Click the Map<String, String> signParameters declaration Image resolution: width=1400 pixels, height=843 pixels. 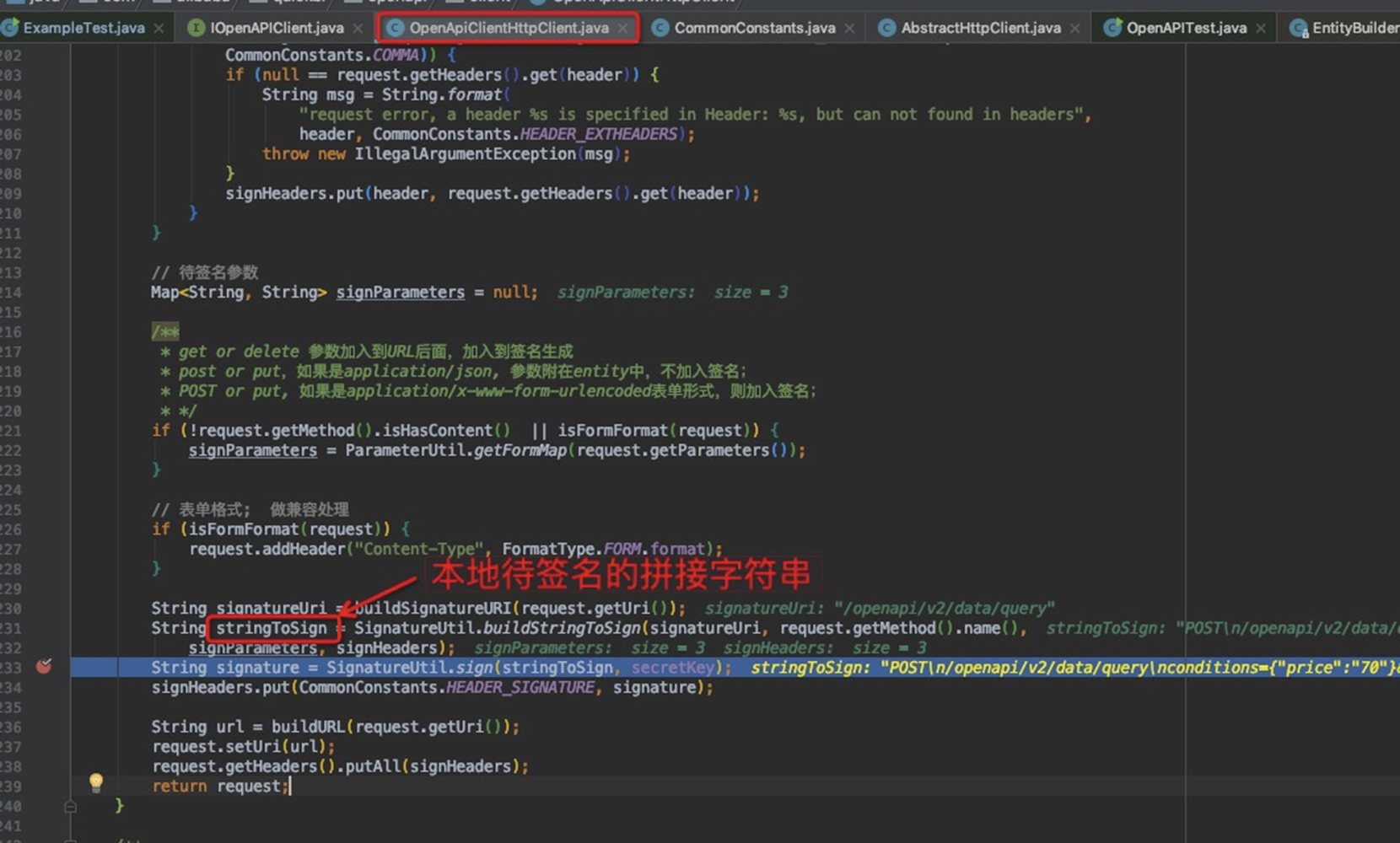click(x=344, y=292)
